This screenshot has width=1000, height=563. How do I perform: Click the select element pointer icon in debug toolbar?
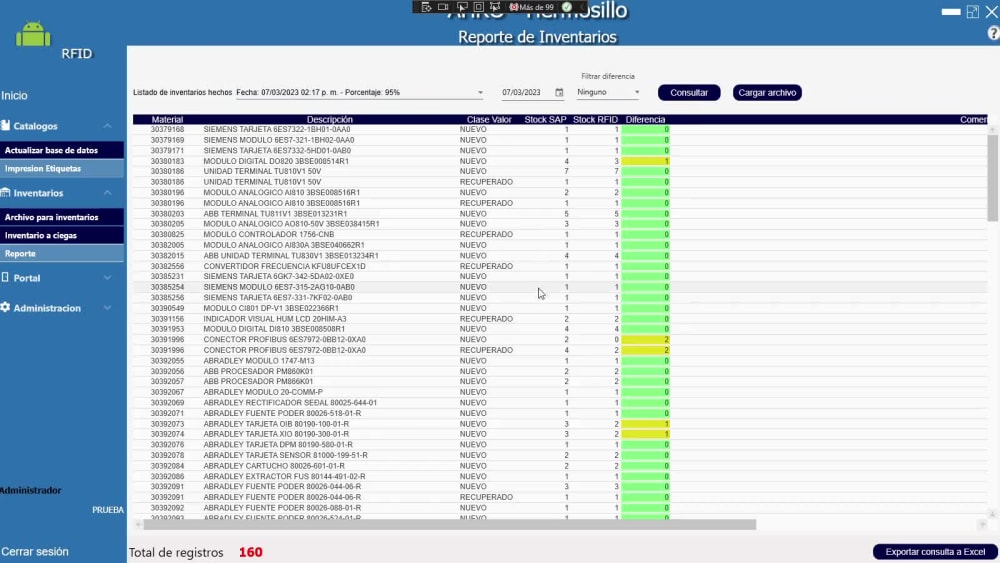(x=462, y=7)
